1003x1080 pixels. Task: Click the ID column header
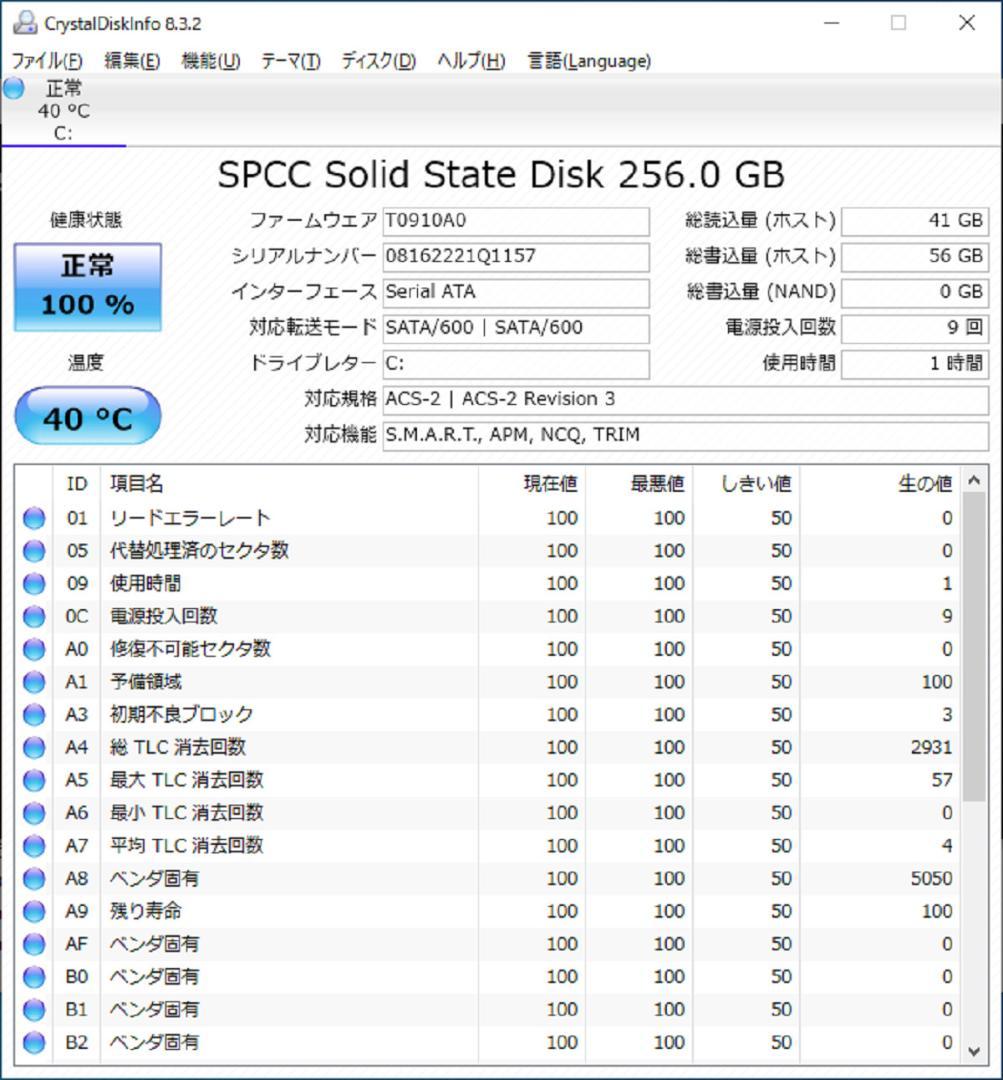tap(76, 484)
